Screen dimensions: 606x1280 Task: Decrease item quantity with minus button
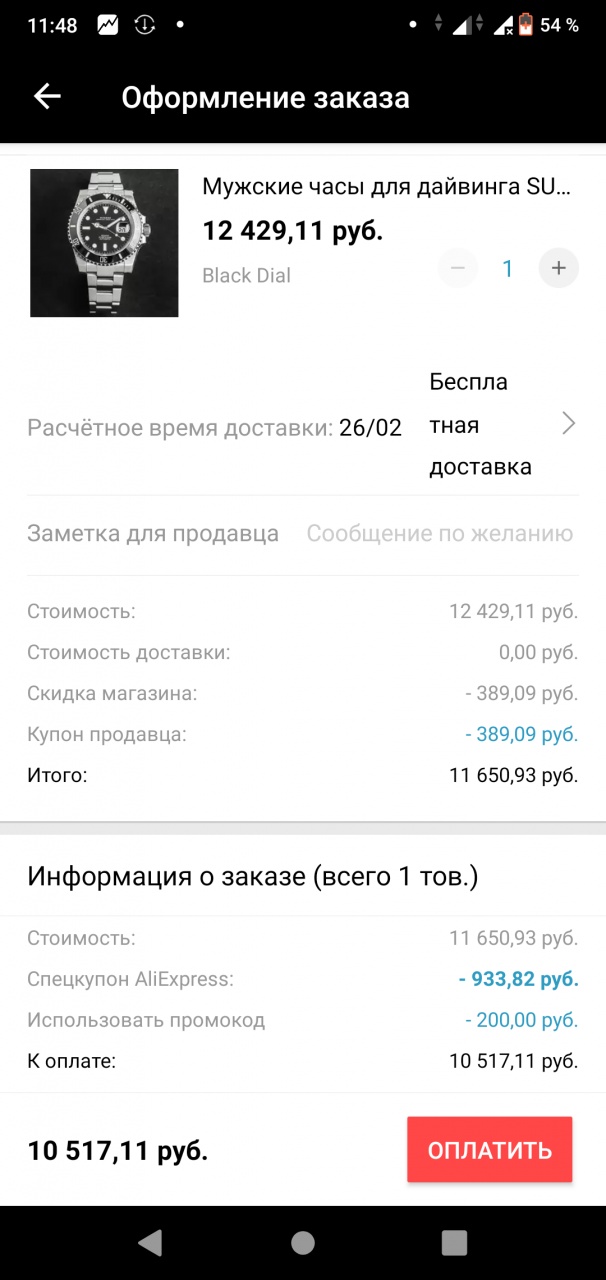tap(457, 268)
